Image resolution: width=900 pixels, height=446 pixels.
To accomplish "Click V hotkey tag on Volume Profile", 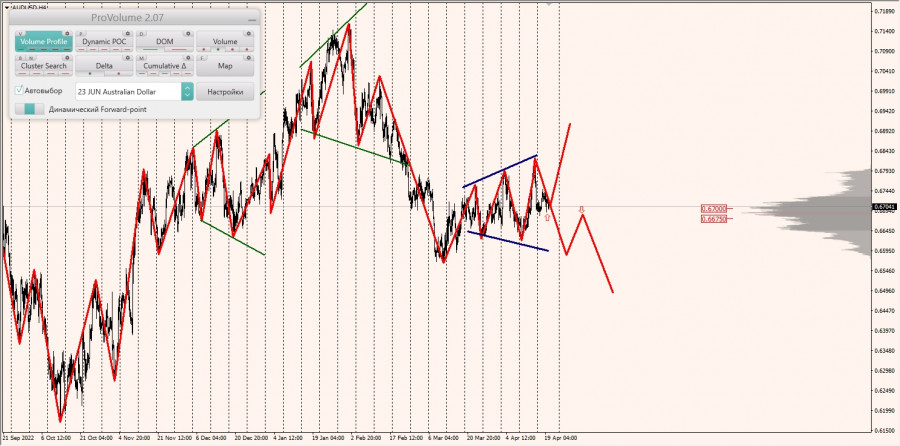I will [x=21, y=34].
